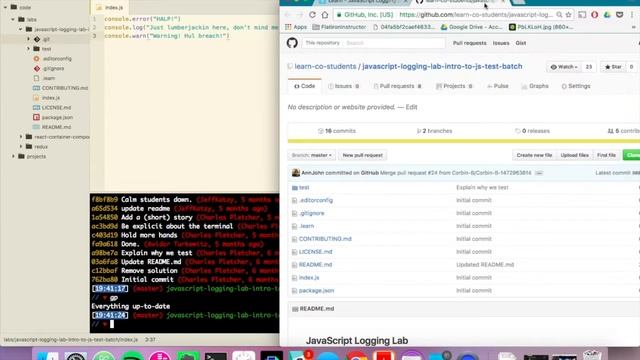Open LICENSE.md on GitHub
Screen dimensions: 640x360
(x=316, y=252)
